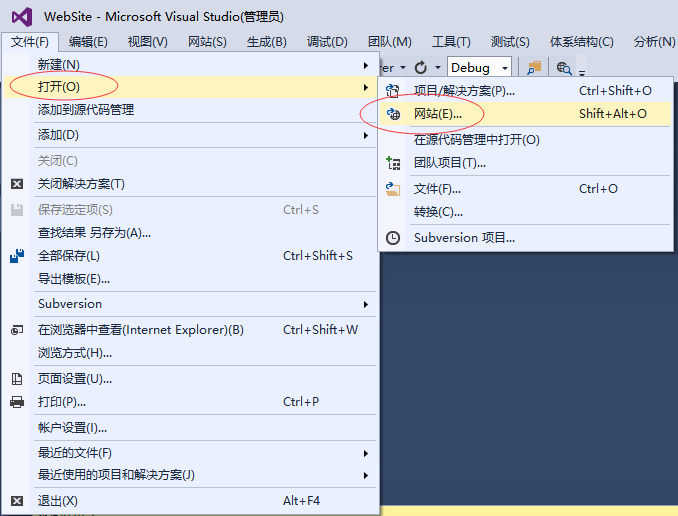This screenshot has height=516, width=678.
Task: Open the 团队(M) menu
Action: point(390,42)
